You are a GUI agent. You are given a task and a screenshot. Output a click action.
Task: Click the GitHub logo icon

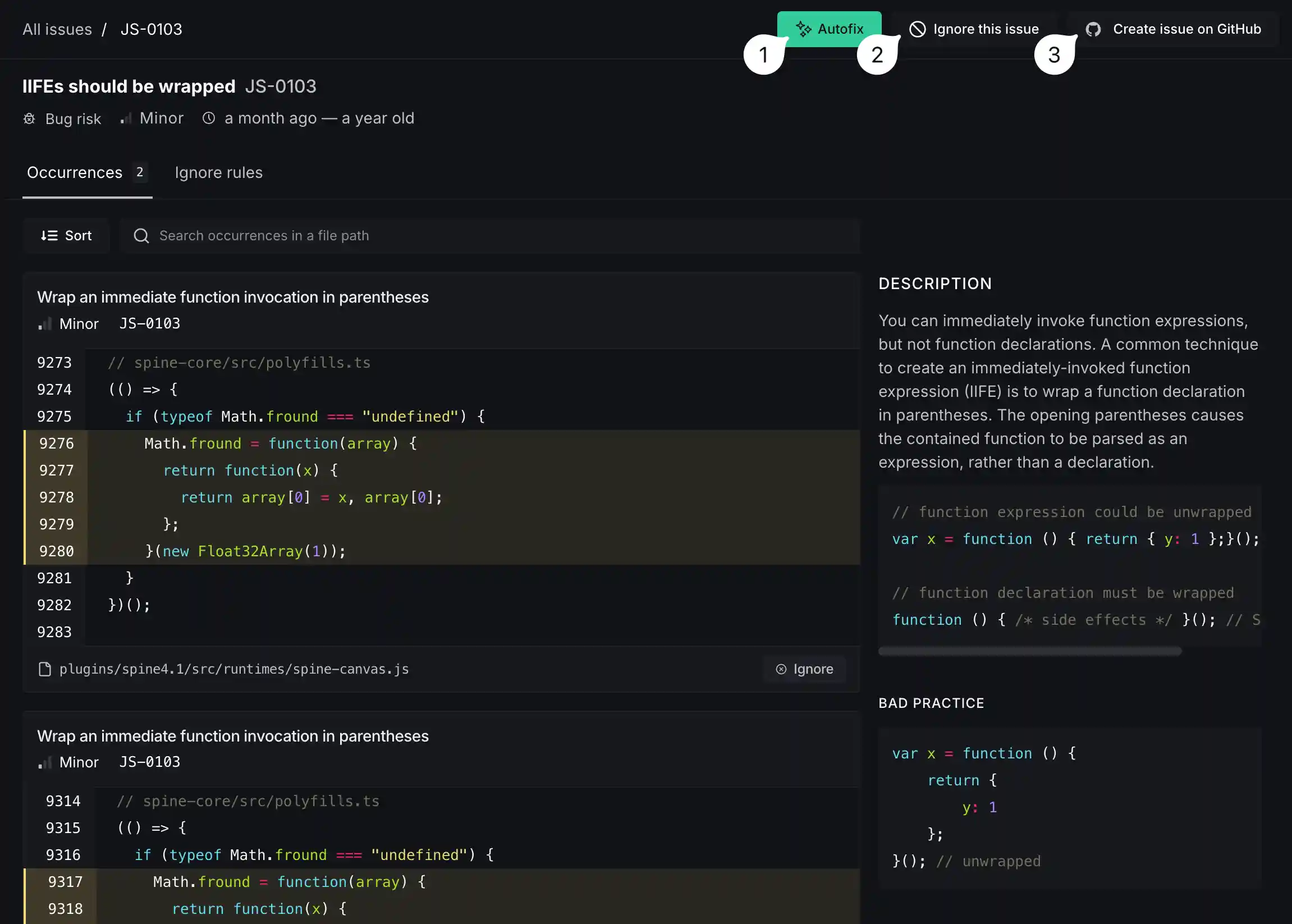click(x=1092, y=29)
